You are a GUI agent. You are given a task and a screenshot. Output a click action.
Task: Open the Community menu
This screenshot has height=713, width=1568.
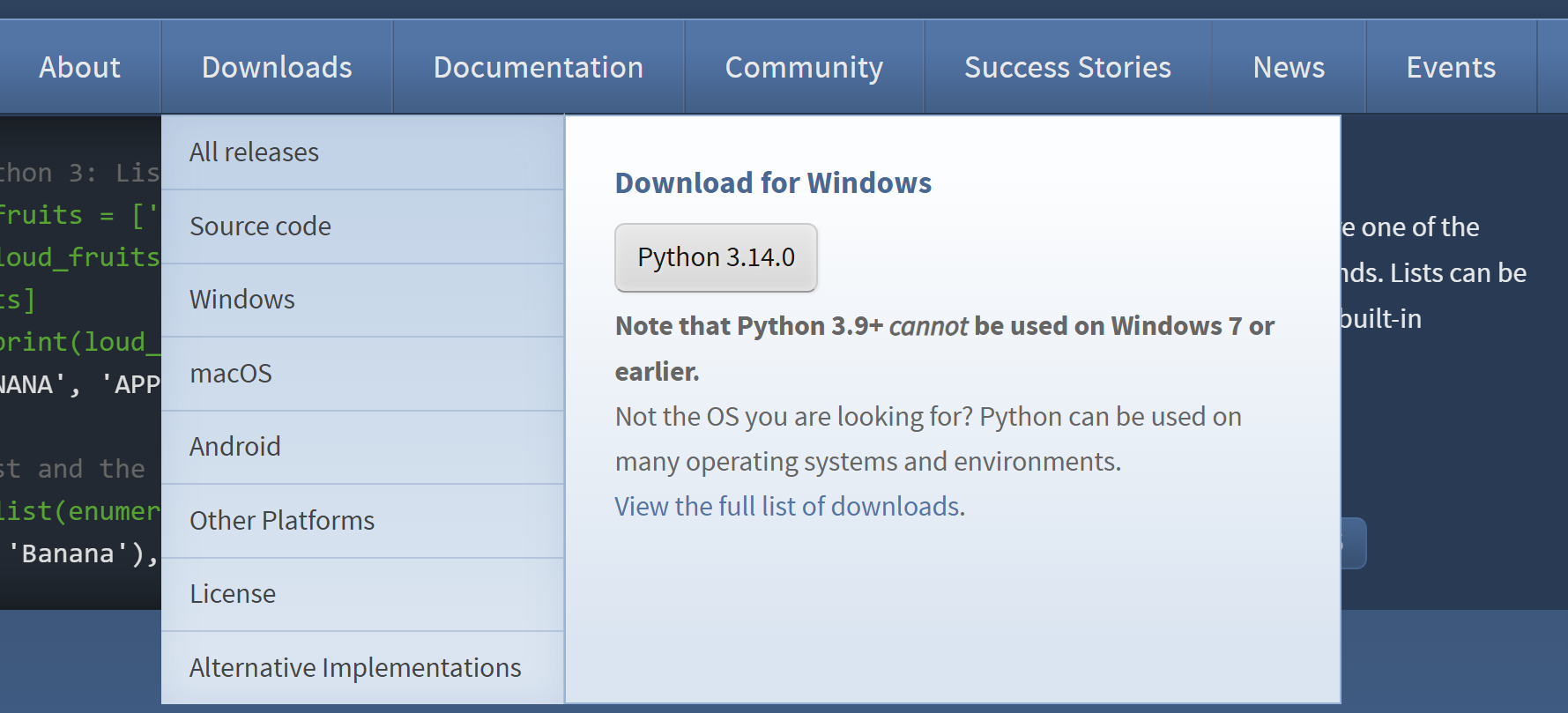pos(804,67)
